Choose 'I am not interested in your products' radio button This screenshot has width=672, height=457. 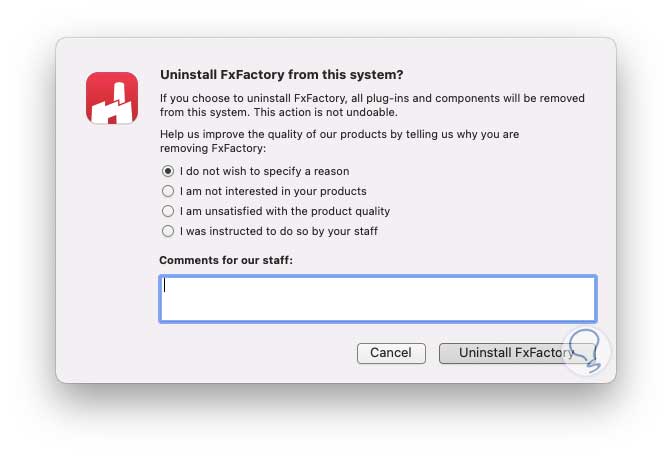tap(168, 191)
